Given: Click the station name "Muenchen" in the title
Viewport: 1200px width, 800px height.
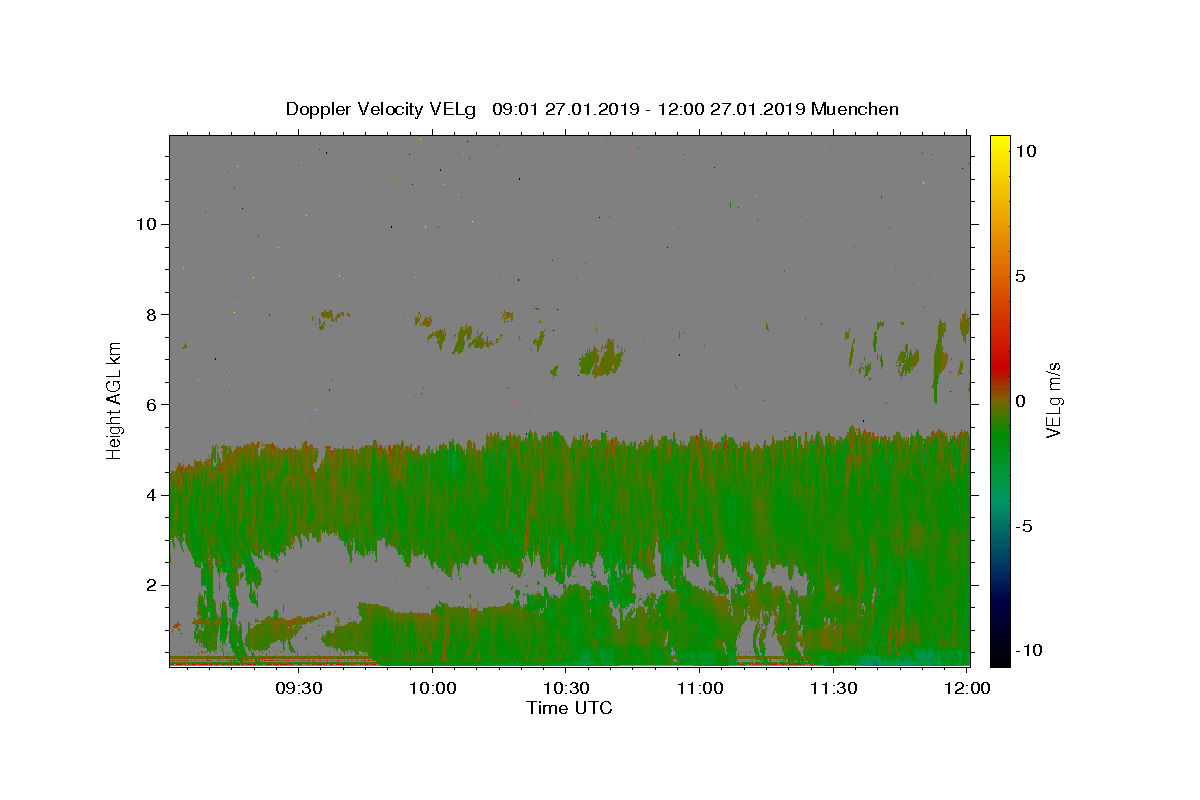Looking at the screenshot, I should pyautogui.click(x=855, y=109).
